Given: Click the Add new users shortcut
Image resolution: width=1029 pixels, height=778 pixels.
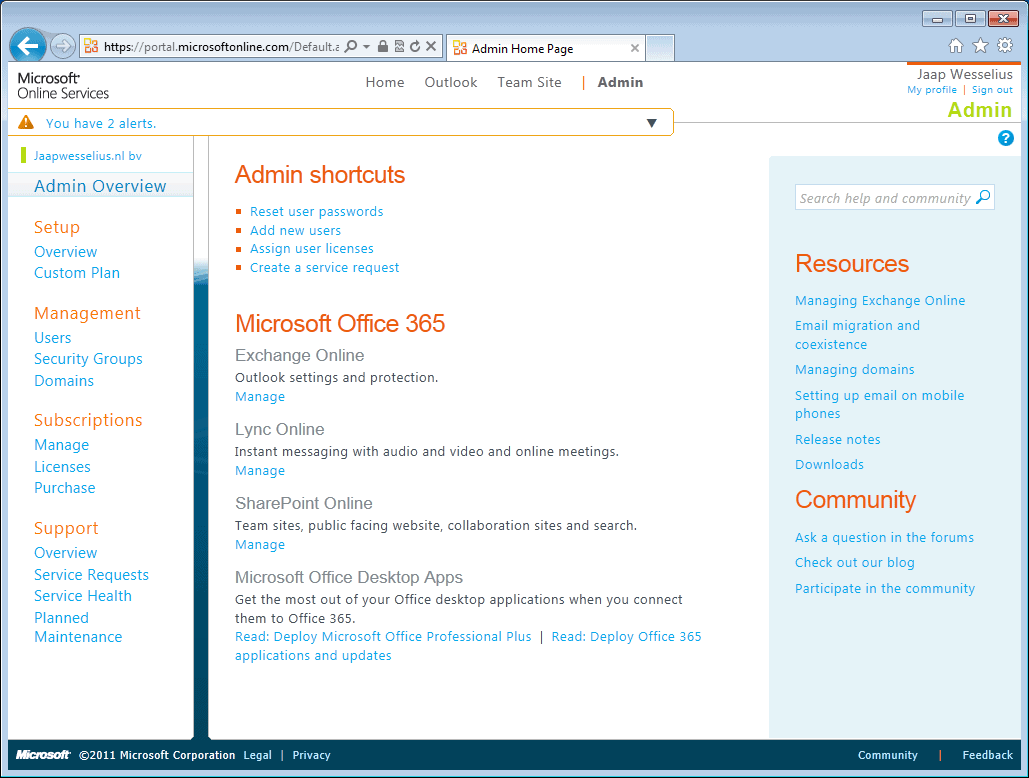Looking at the screenshot, I should (295, 231).
